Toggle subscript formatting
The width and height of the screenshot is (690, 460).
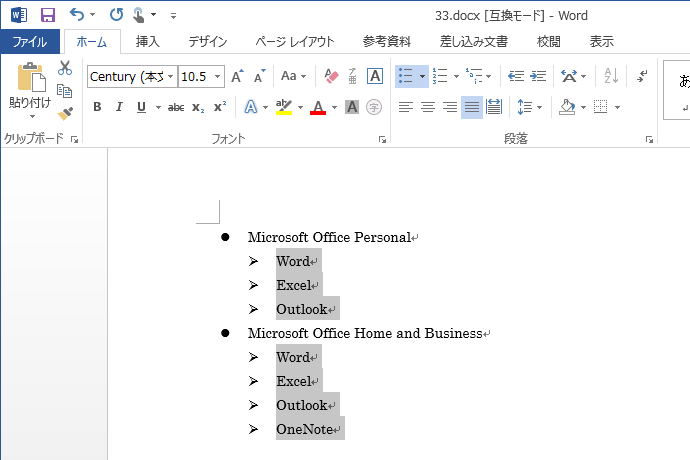click(198, 108)
